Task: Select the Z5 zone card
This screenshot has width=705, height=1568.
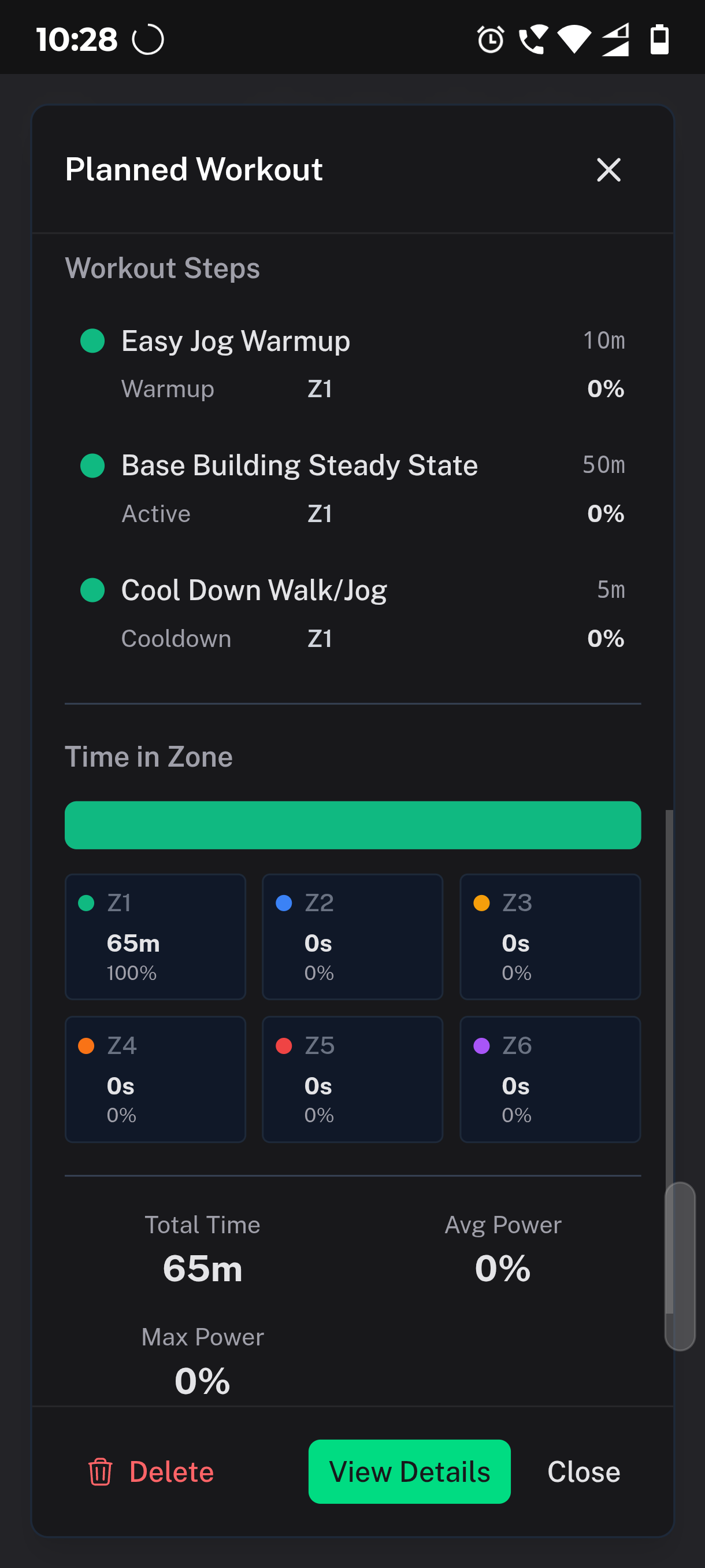Action: click(352, 1079)
